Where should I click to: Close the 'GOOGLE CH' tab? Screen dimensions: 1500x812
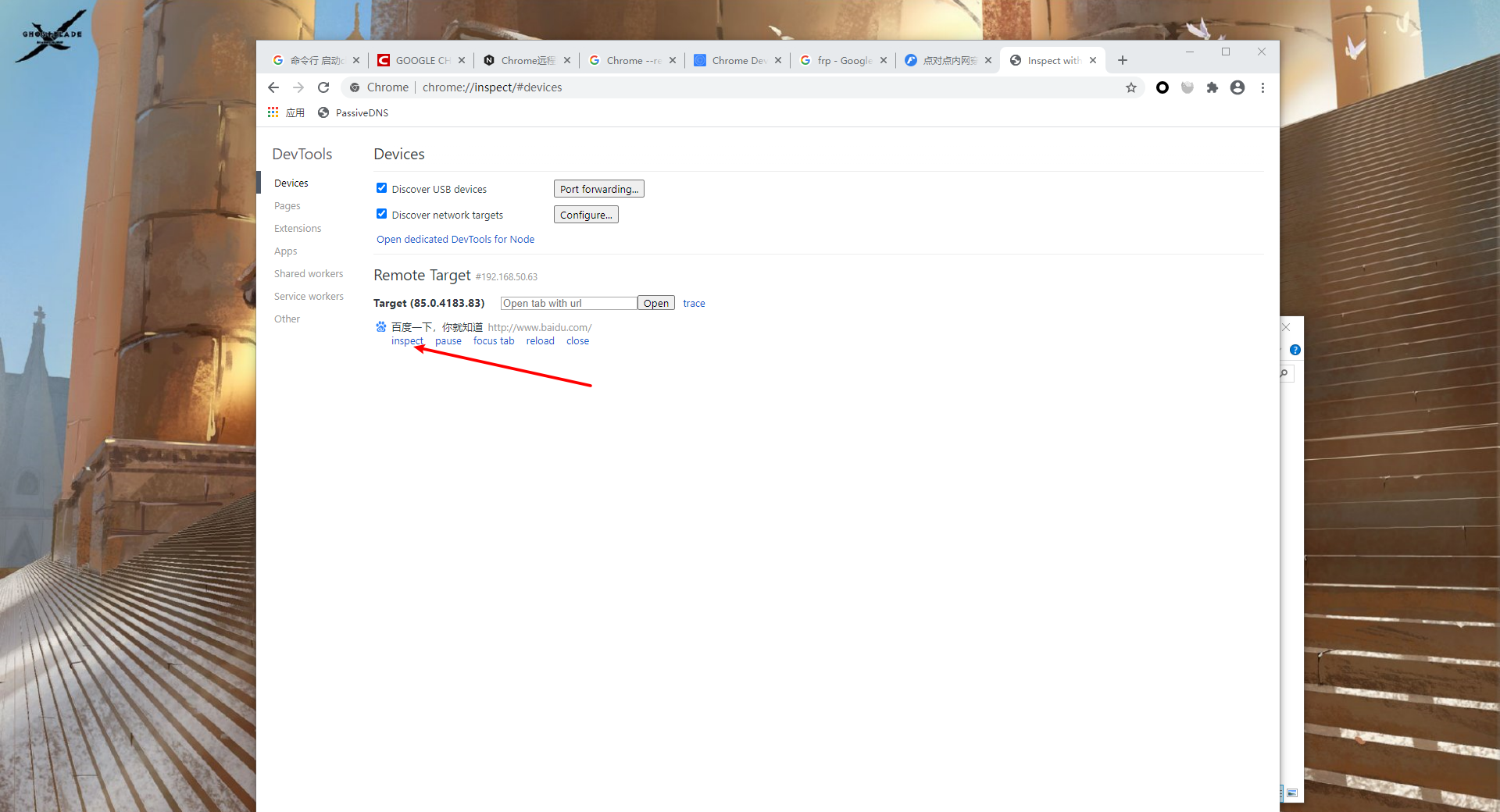click(x=462, y=60)
